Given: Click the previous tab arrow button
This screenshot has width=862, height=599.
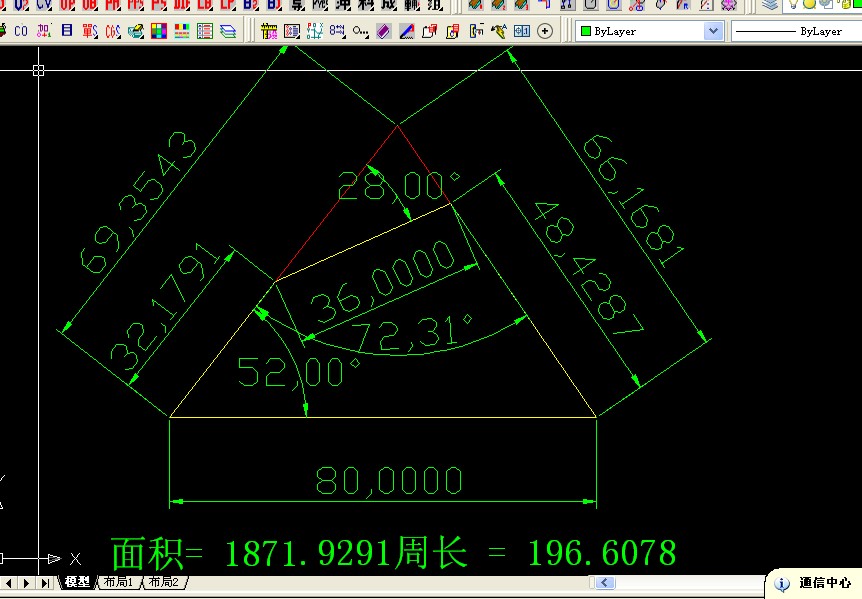Looking at the screenshot, I should (x=9, y=583).
